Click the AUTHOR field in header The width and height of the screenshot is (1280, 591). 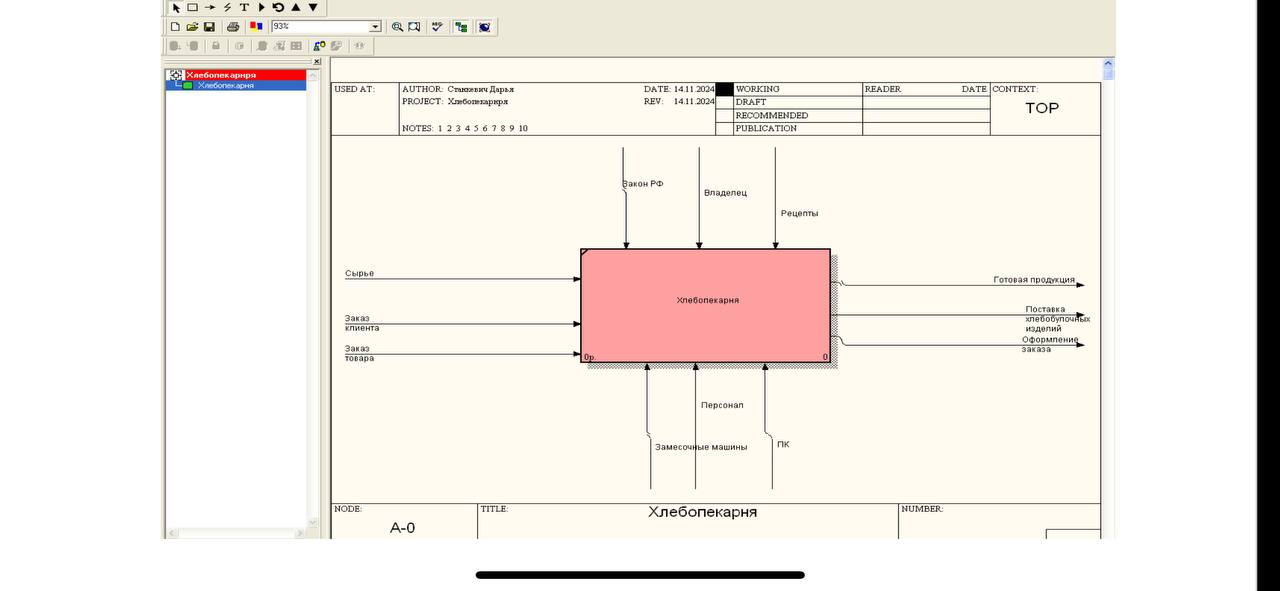458,89
